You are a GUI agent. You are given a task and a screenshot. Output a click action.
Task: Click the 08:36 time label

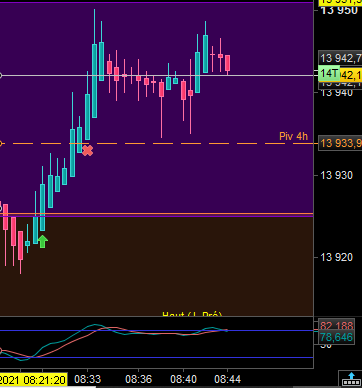coord(138,379)
